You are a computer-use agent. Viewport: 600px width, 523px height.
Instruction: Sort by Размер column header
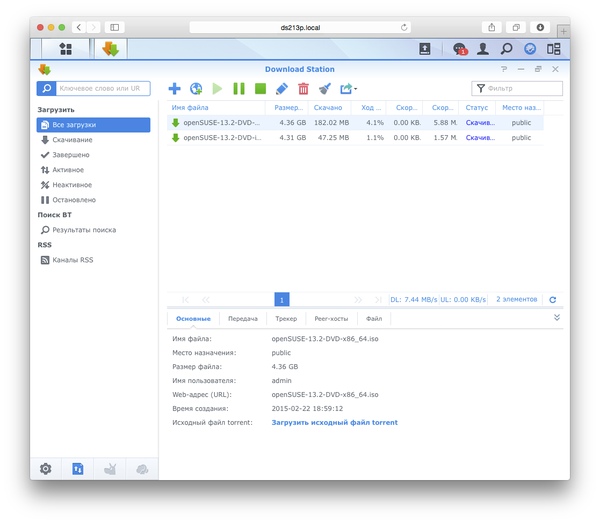pyautogui.click(x=287, y=108)
